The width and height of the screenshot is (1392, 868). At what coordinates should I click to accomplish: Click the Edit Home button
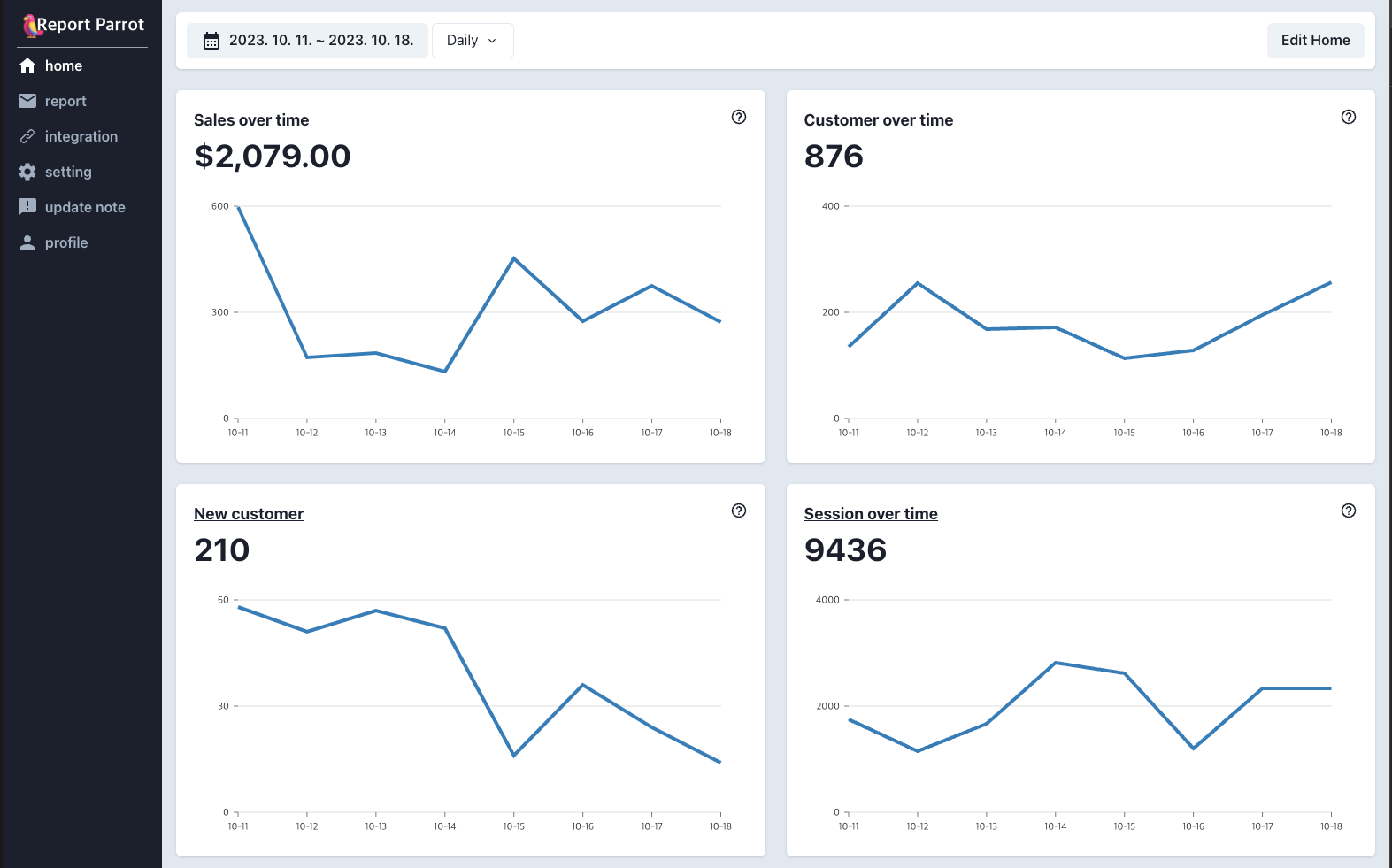pyautogui.click(x=1315, y=41)
